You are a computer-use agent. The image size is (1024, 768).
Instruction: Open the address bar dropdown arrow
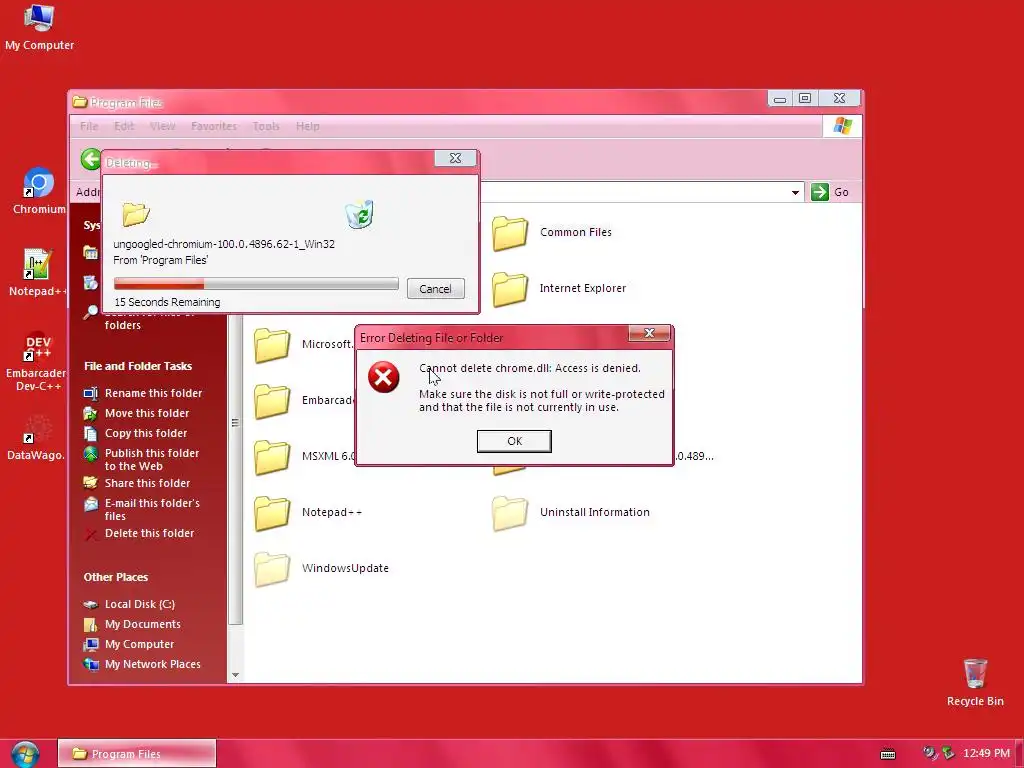pos(795,192)
